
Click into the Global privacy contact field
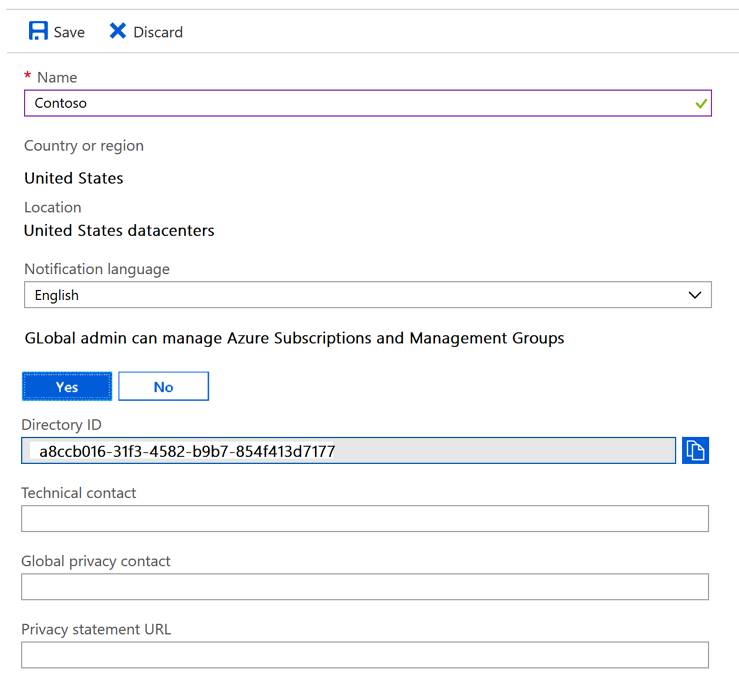coord(364,586)
